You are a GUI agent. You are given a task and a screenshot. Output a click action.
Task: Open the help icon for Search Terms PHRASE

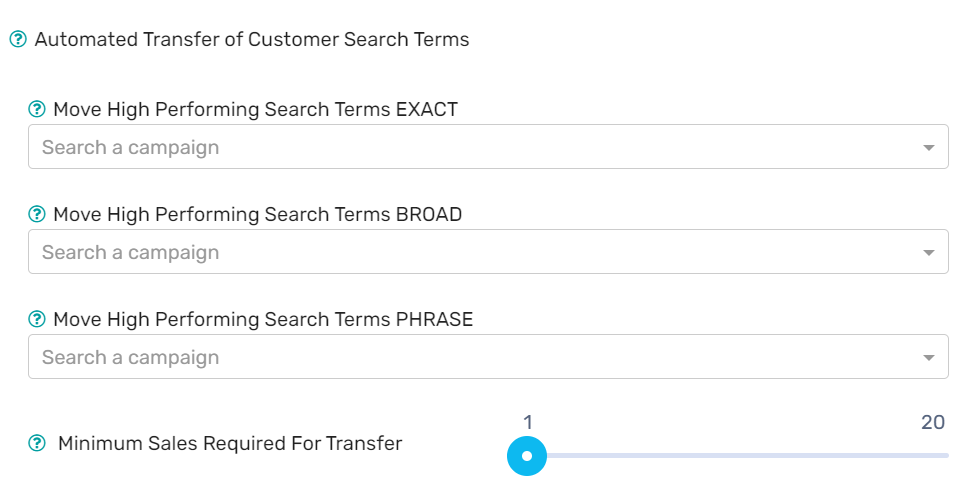(x=37, y=319)
